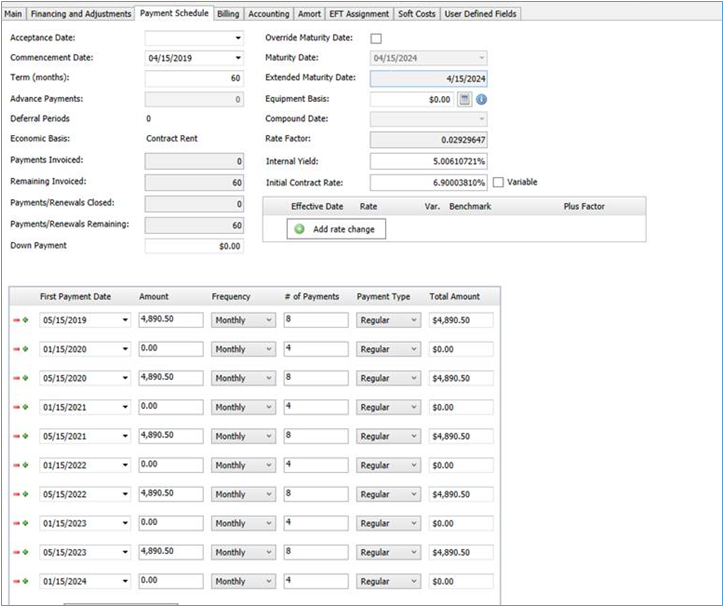Open the User Defined Fields tab

pyautogui.click(x=480, y=14)
